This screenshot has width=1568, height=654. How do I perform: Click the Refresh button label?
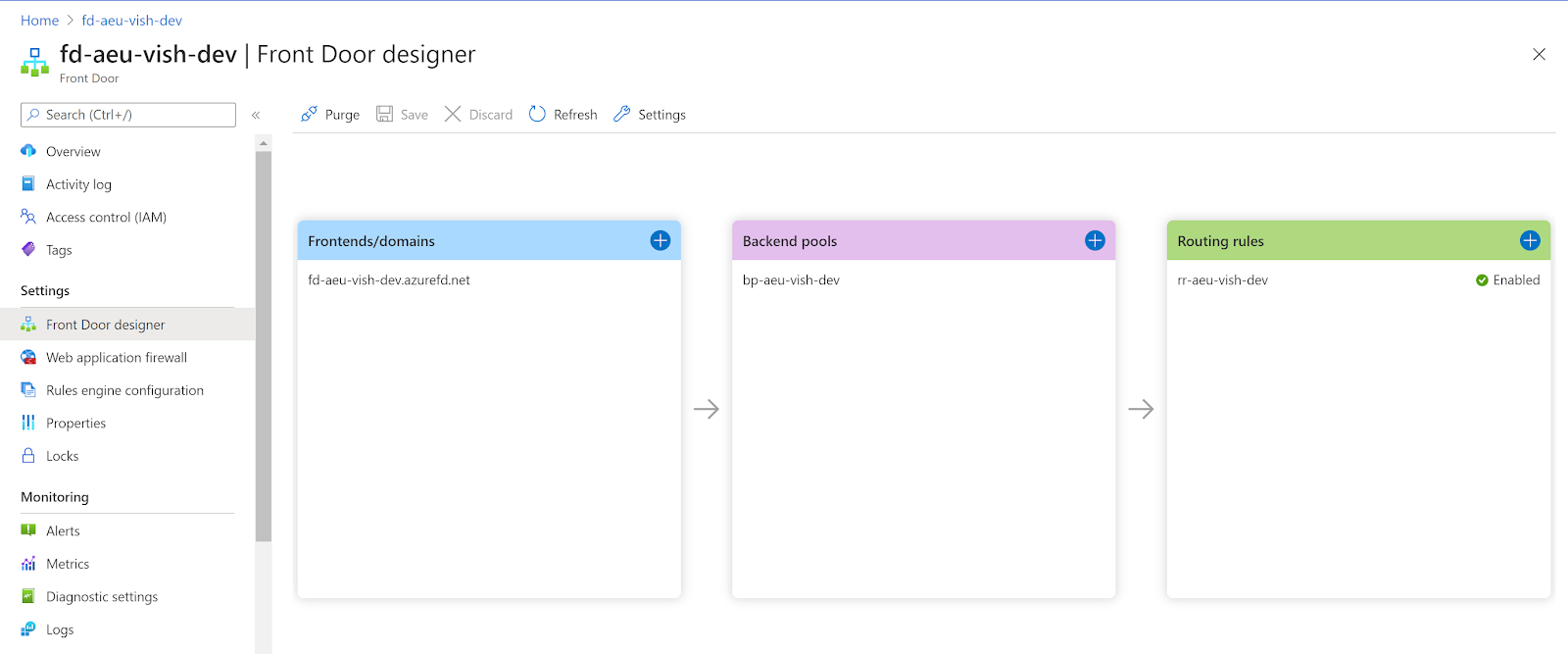click(575, 115)
